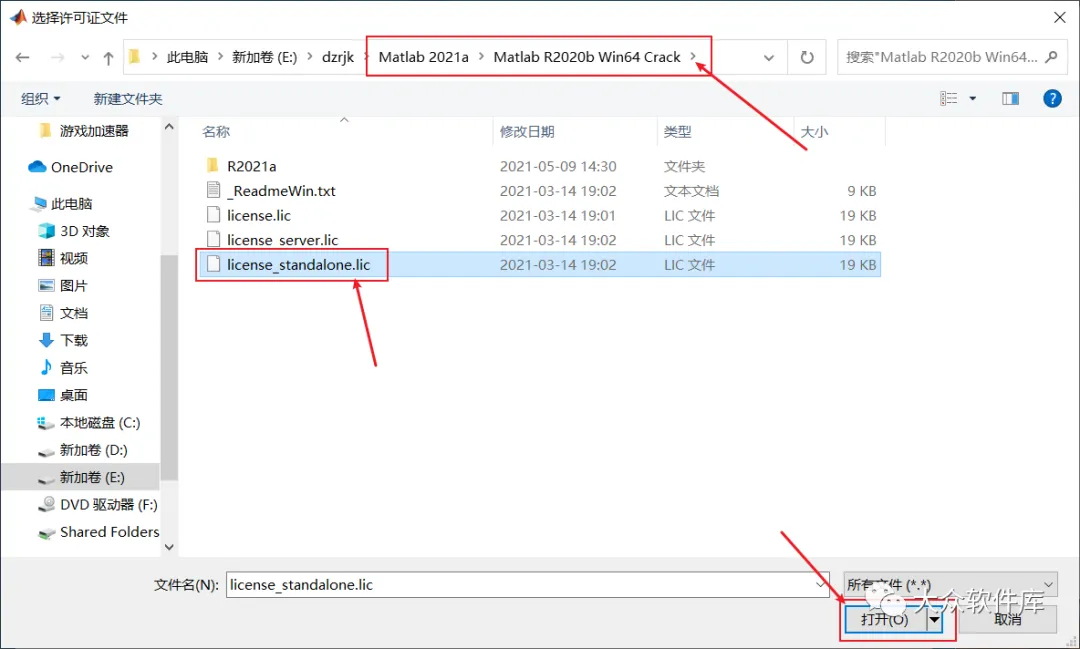This screenshot has width=1080, height=649.
Task: Navigate to 此电脑 in breadcrumb
Action: pyautogui.click(x=187, y=57)
